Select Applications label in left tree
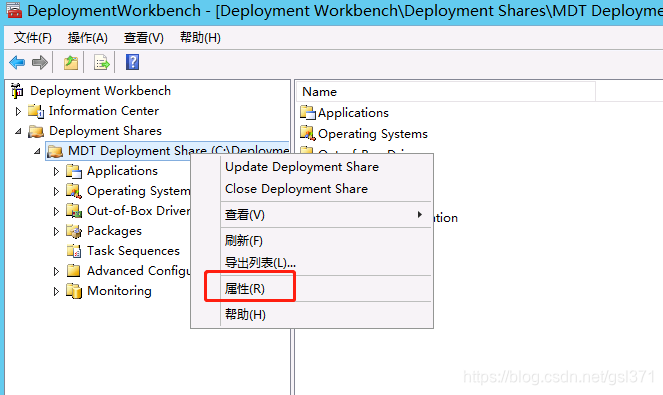The image size is (663, 395). (x=122, y=171)
